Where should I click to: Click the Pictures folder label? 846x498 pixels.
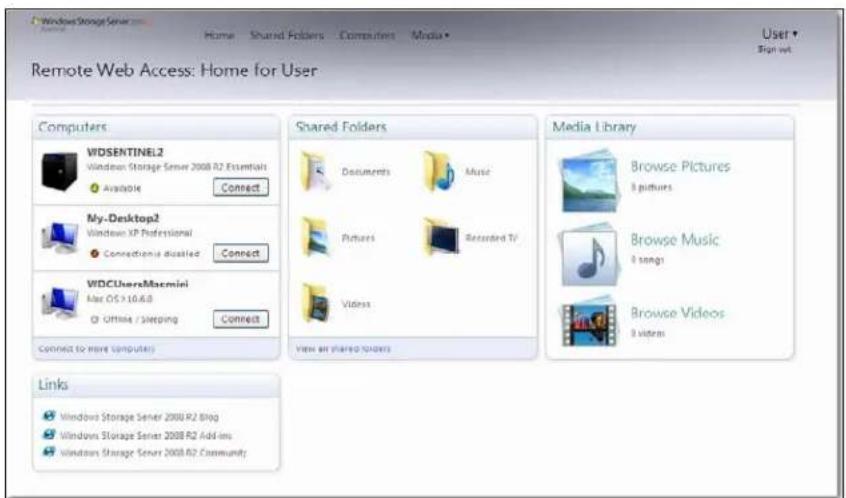coord(358,237)
